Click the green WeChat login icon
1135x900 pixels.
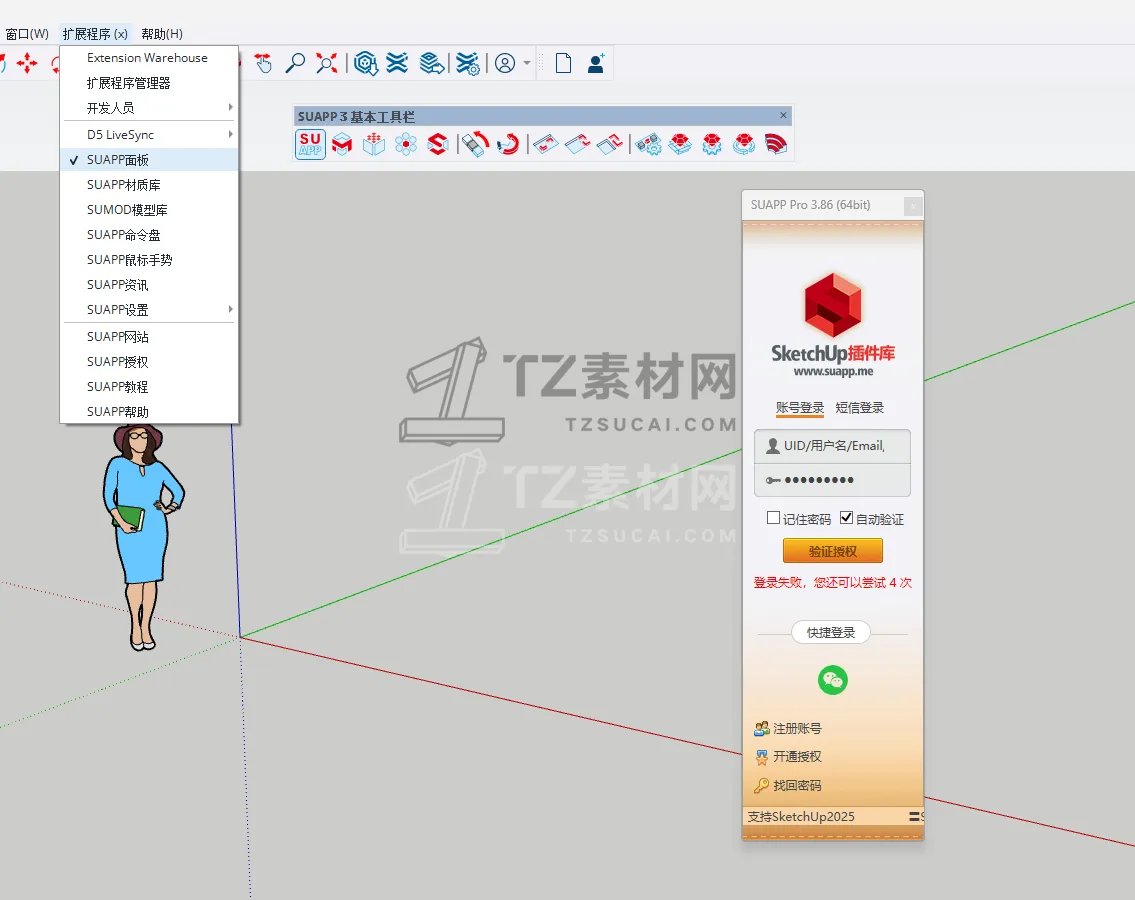[x=832, y=680]
